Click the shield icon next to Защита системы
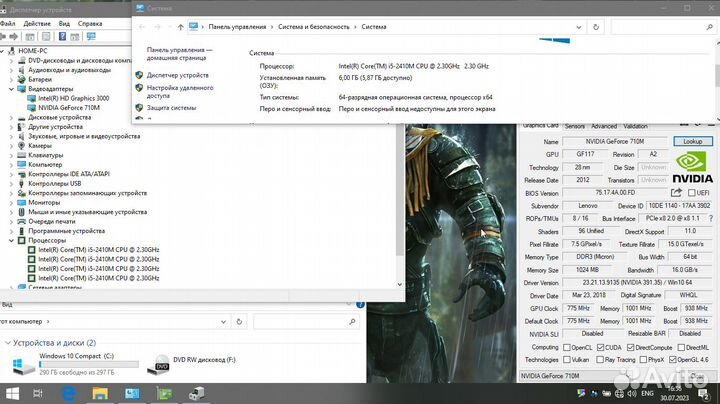The height and width of the screenshot is (404, 720). point(140,108)
